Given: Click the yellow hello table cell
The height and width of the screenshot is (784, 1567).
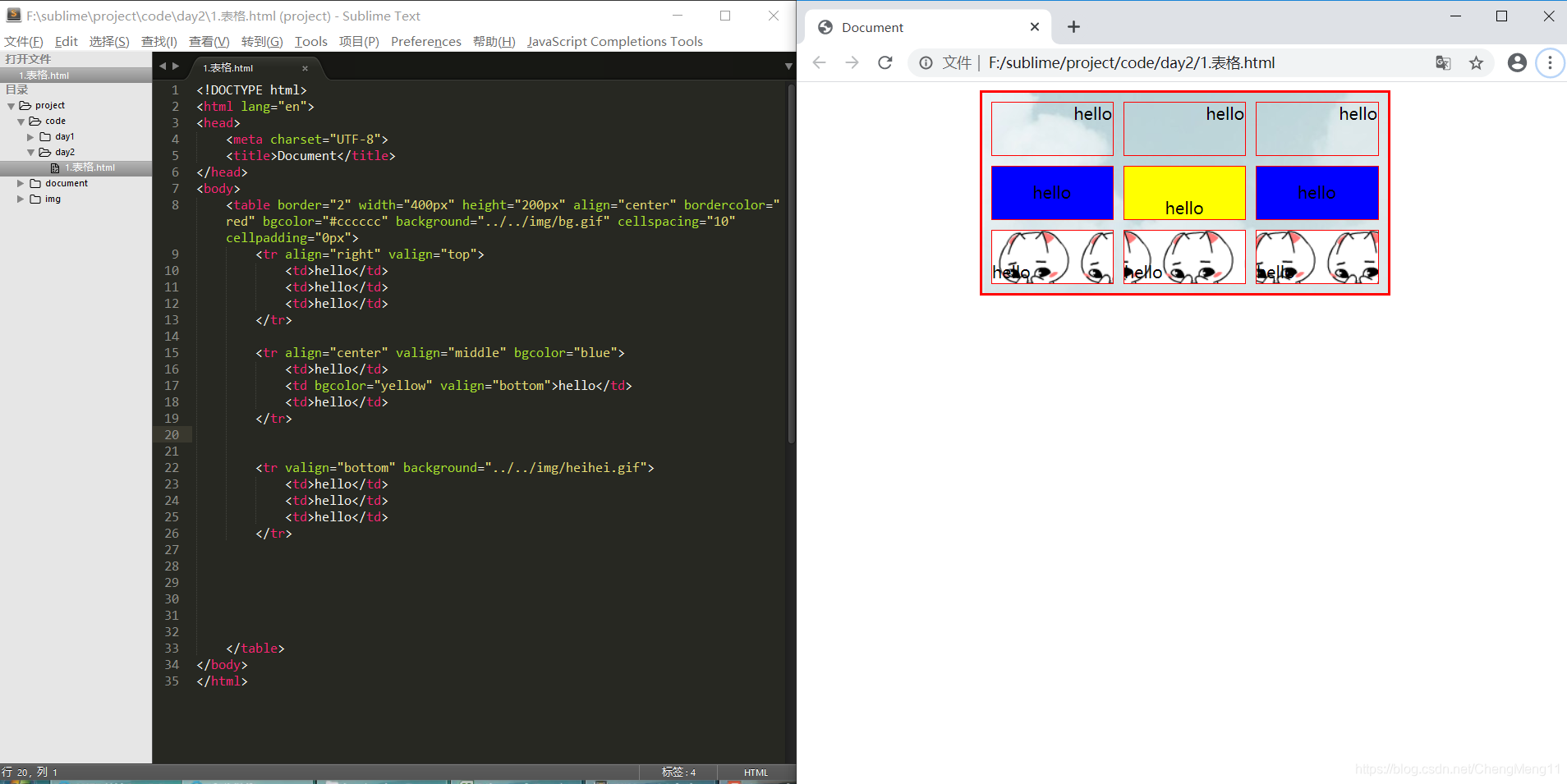Looking at the screenshot, I should 1184,193.
